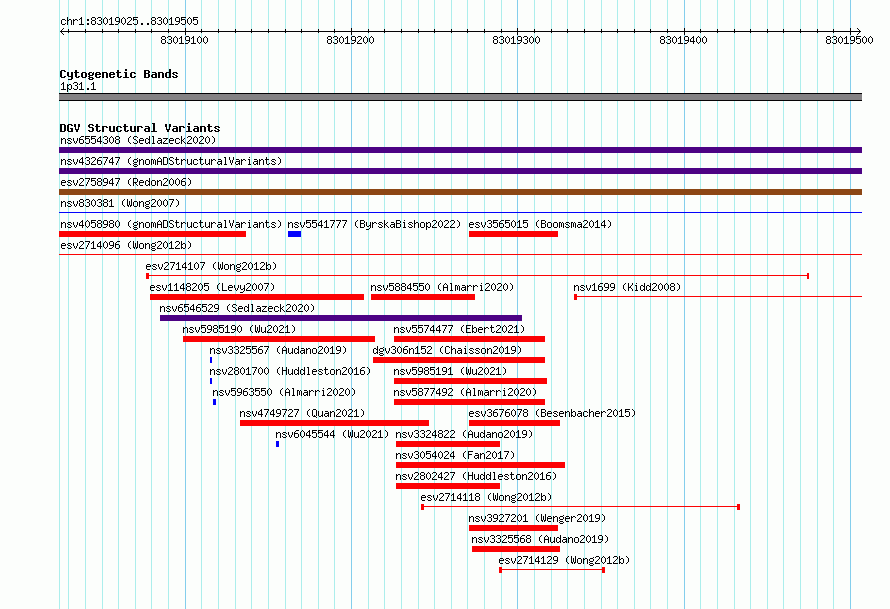This screenshot has height=609, width=890.
Task: Click the nsv5541777 (ByrskaBishop2022) label
Action: [374, 224]
